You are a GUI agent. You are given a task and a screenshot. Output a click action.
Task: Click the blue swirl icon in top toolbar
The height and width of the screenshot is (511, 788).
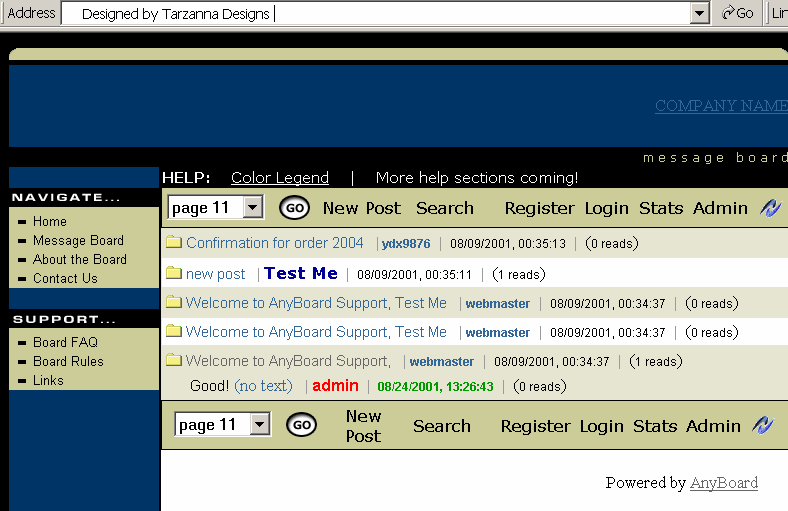770,208
